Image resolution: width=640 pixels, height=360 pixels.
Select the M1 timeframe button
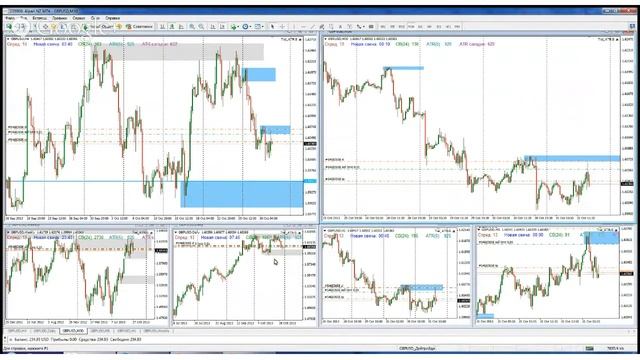point(383,27)
